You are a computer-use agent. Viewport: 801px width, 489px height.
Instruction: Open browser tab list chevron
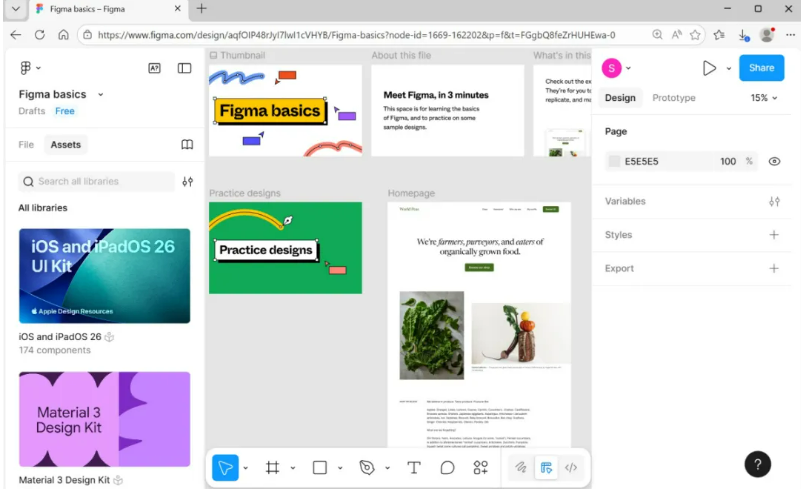point(16,9)
